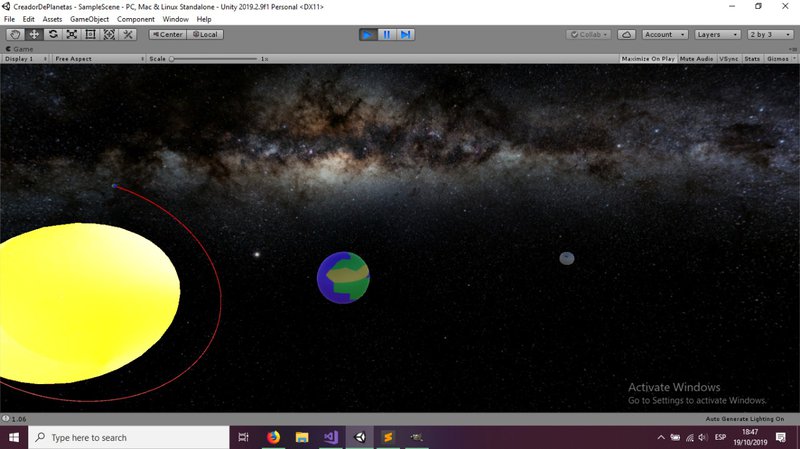This screenshot has width=800, height=449.
Task: Open the Component menu
Action: click(136, 19)
